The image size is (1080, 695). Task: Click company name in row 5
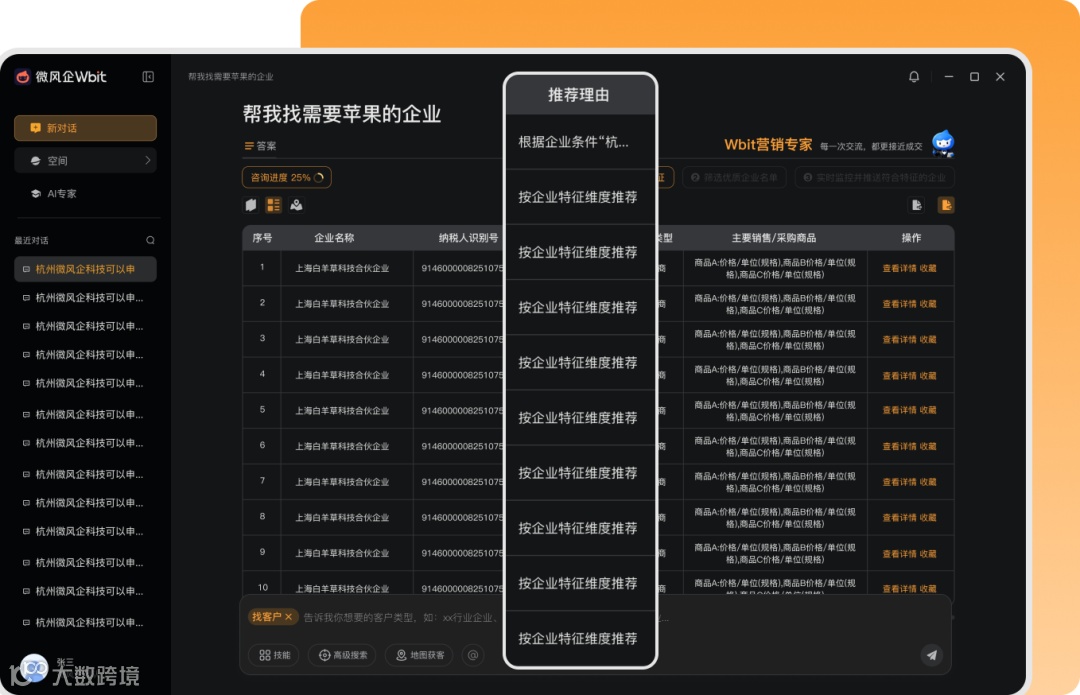click(x=342, y=411)
